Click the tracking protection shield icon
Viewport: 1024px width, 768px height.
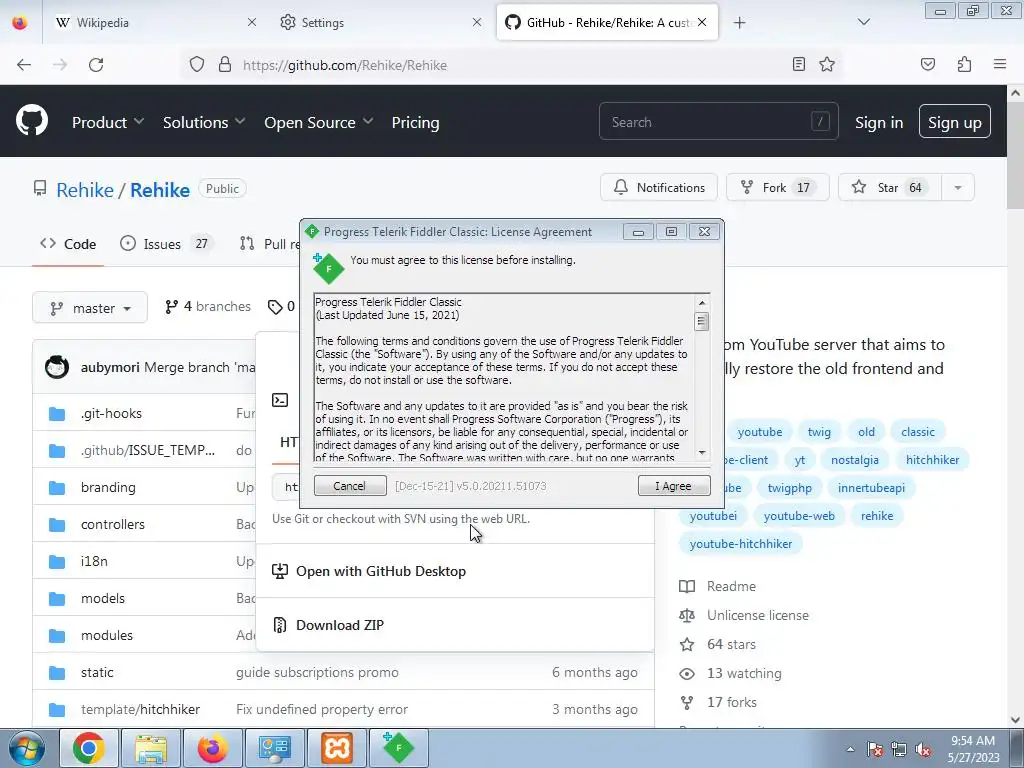point(197,64)
